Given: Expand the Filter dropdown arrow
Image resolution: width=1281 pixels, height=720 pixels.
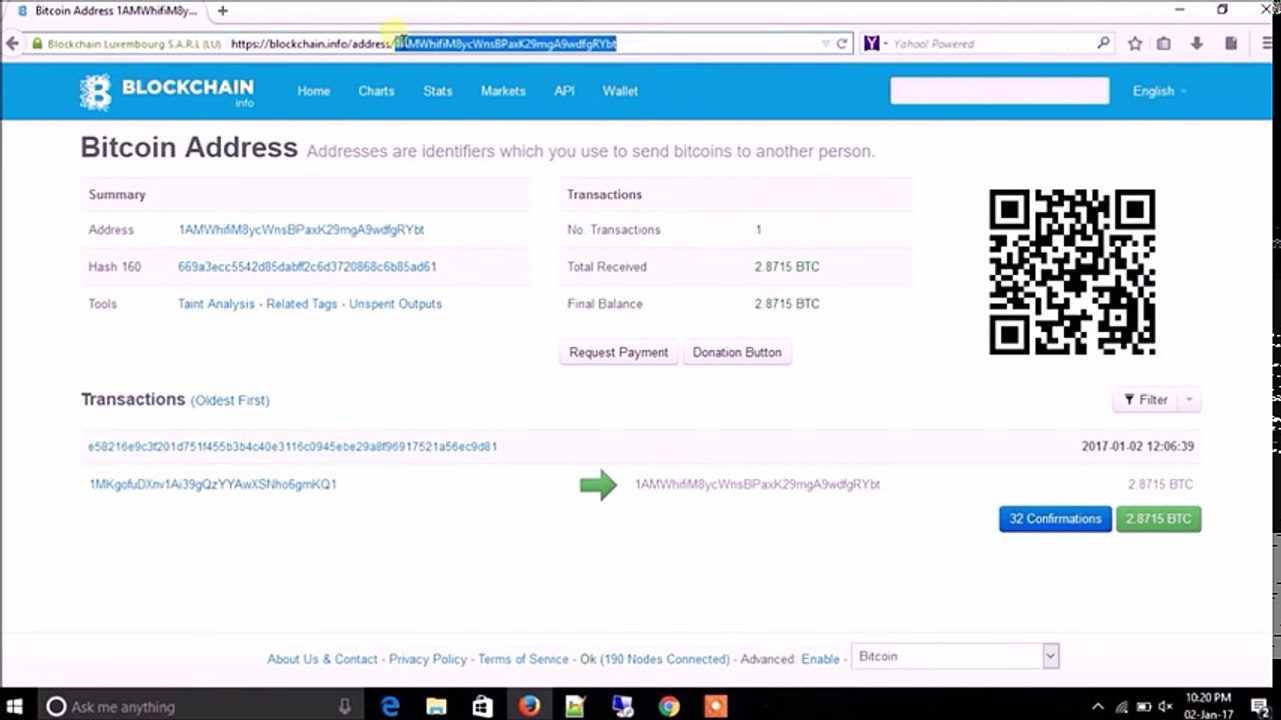Looking at the screenshot, I should [1189, 400].
